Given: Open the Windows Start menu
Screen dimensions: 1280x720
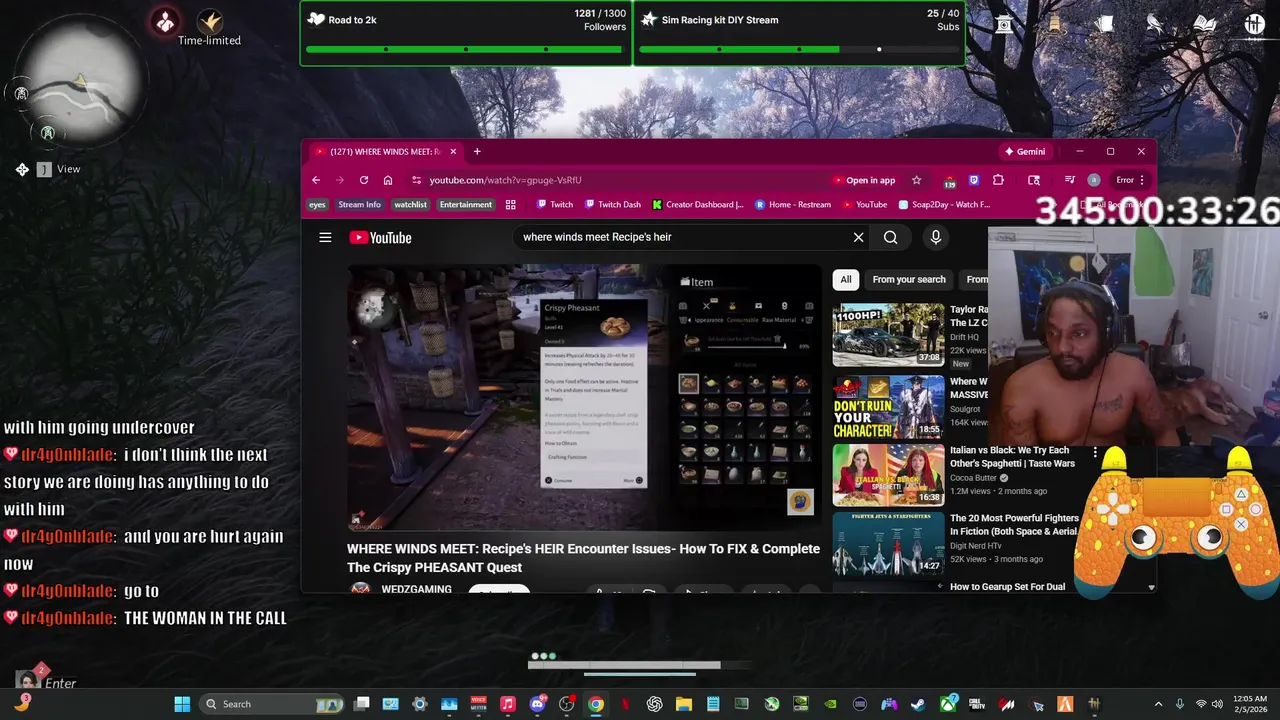Looking at the screenshot, I should [x=182, y=704].
